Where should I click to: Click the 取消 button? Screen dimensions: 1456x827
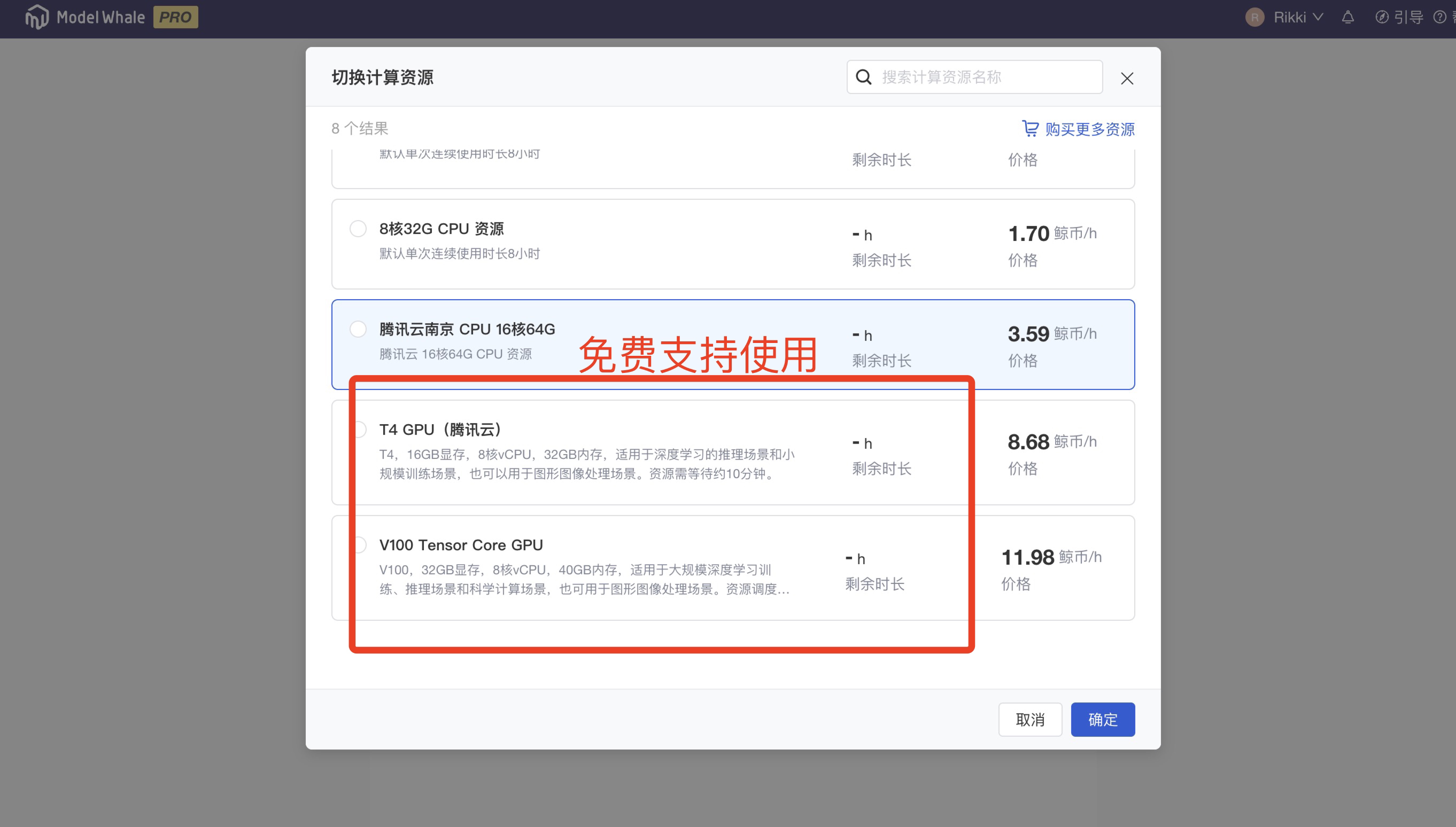[1030, 719]
